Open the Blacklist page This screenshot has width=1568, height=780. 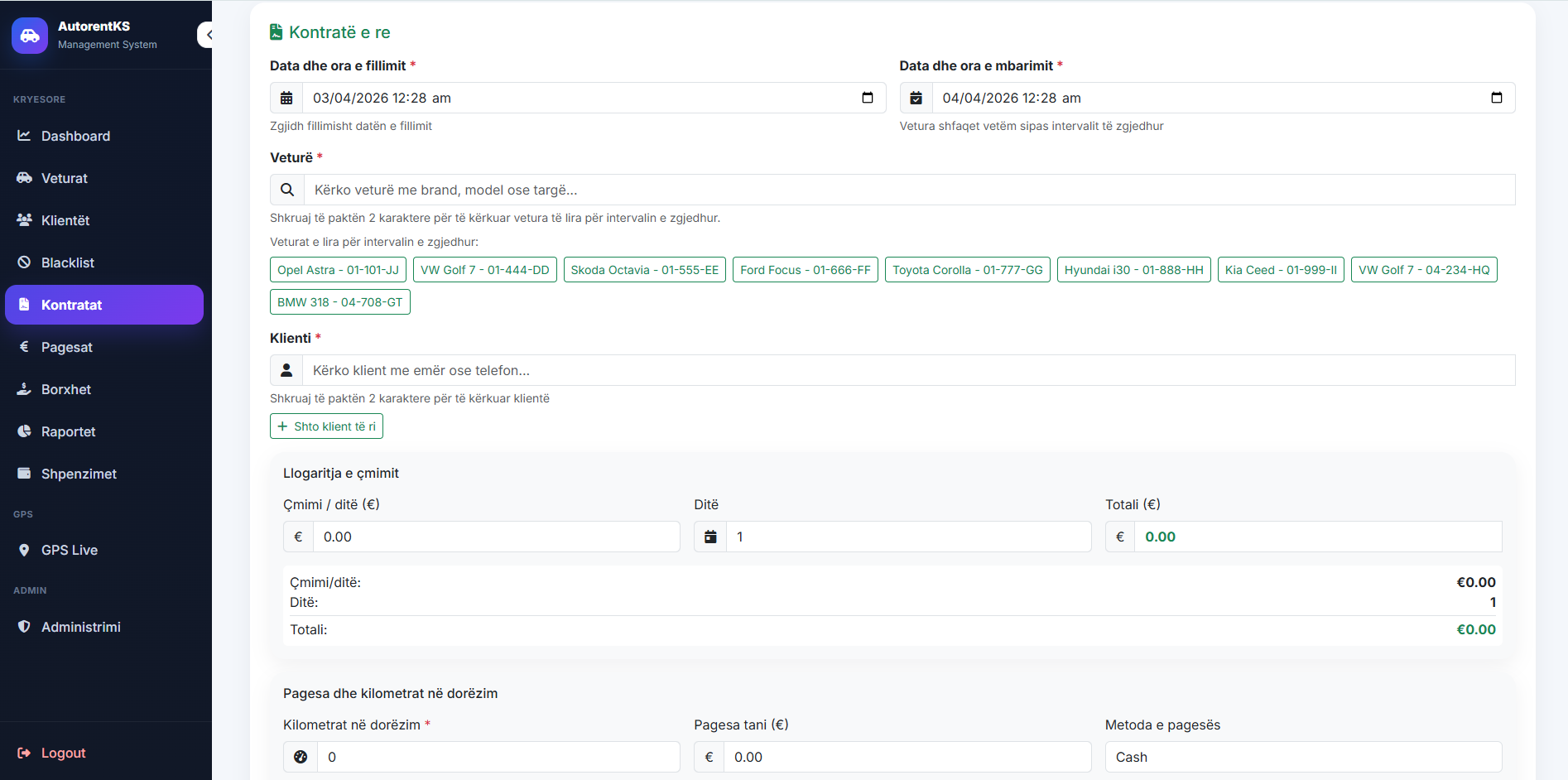pyautogui.click(x=104, y=262)
